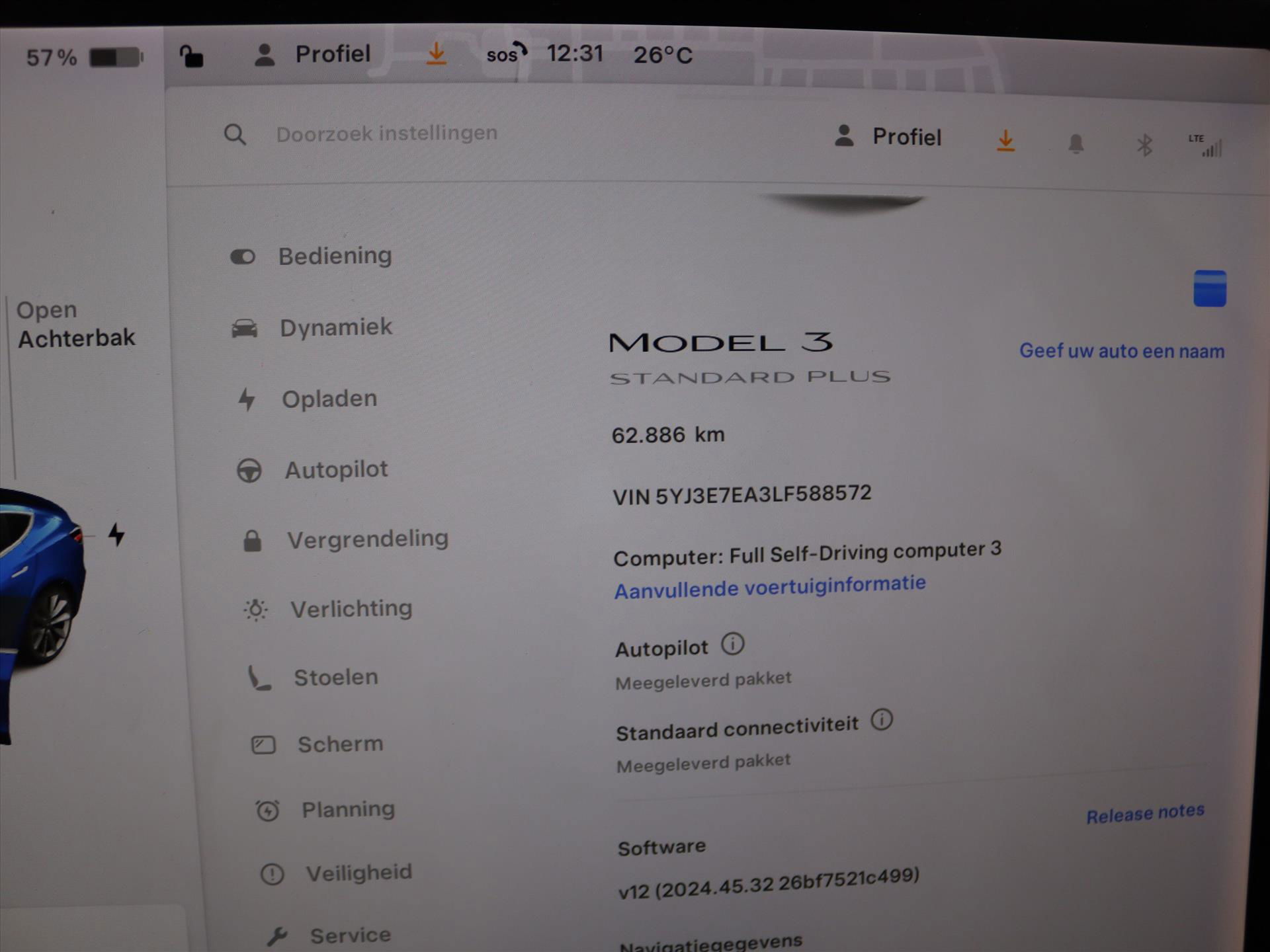The image size is (1270, 952).
Task: Tap the charge port lightning icon by car
Action: coord(116,534)
